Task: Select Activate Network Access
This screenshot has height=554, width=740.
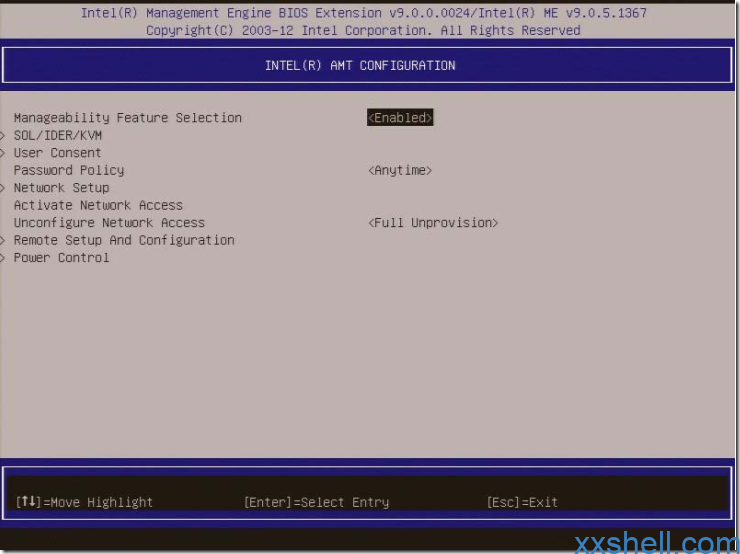Action: (98, 205)
